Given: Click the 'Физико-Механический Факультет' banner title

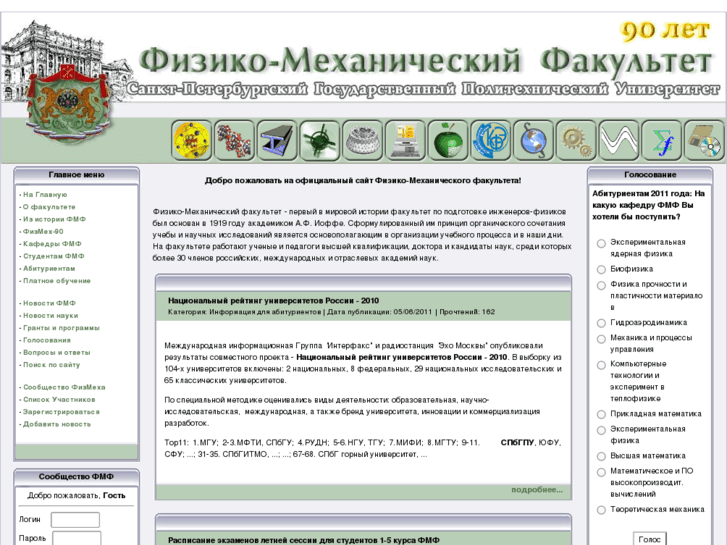Looking at the screenshot, I should tap(426, 61).
